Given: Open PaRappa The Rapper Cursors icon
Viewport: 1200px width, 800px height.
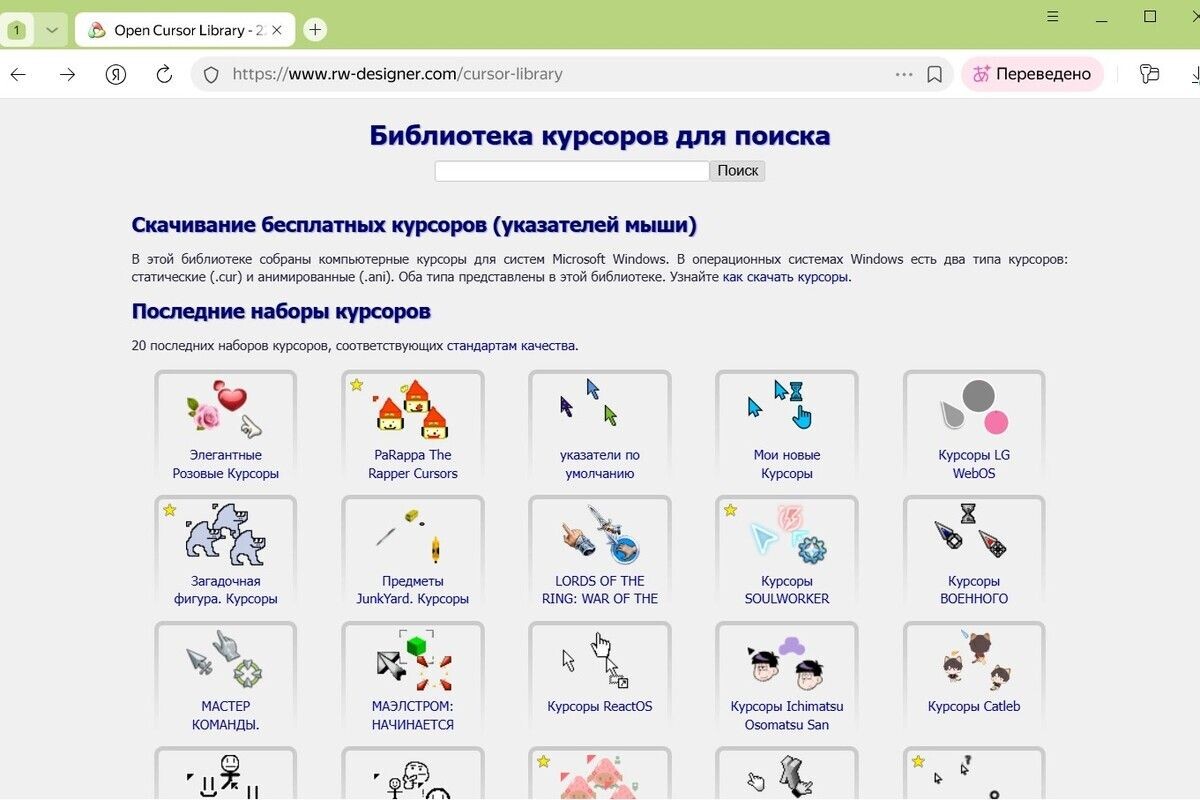Looking at the screenshot, I should (413, 410).
